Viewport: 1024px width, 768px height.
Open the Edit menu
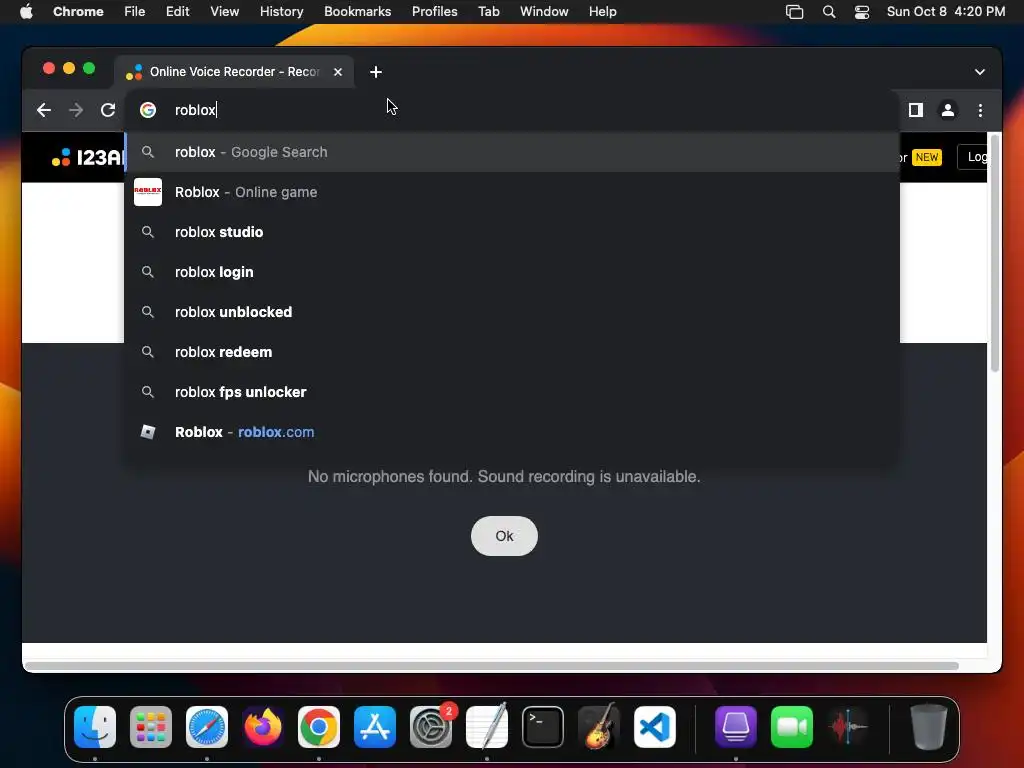coord(178,12)
